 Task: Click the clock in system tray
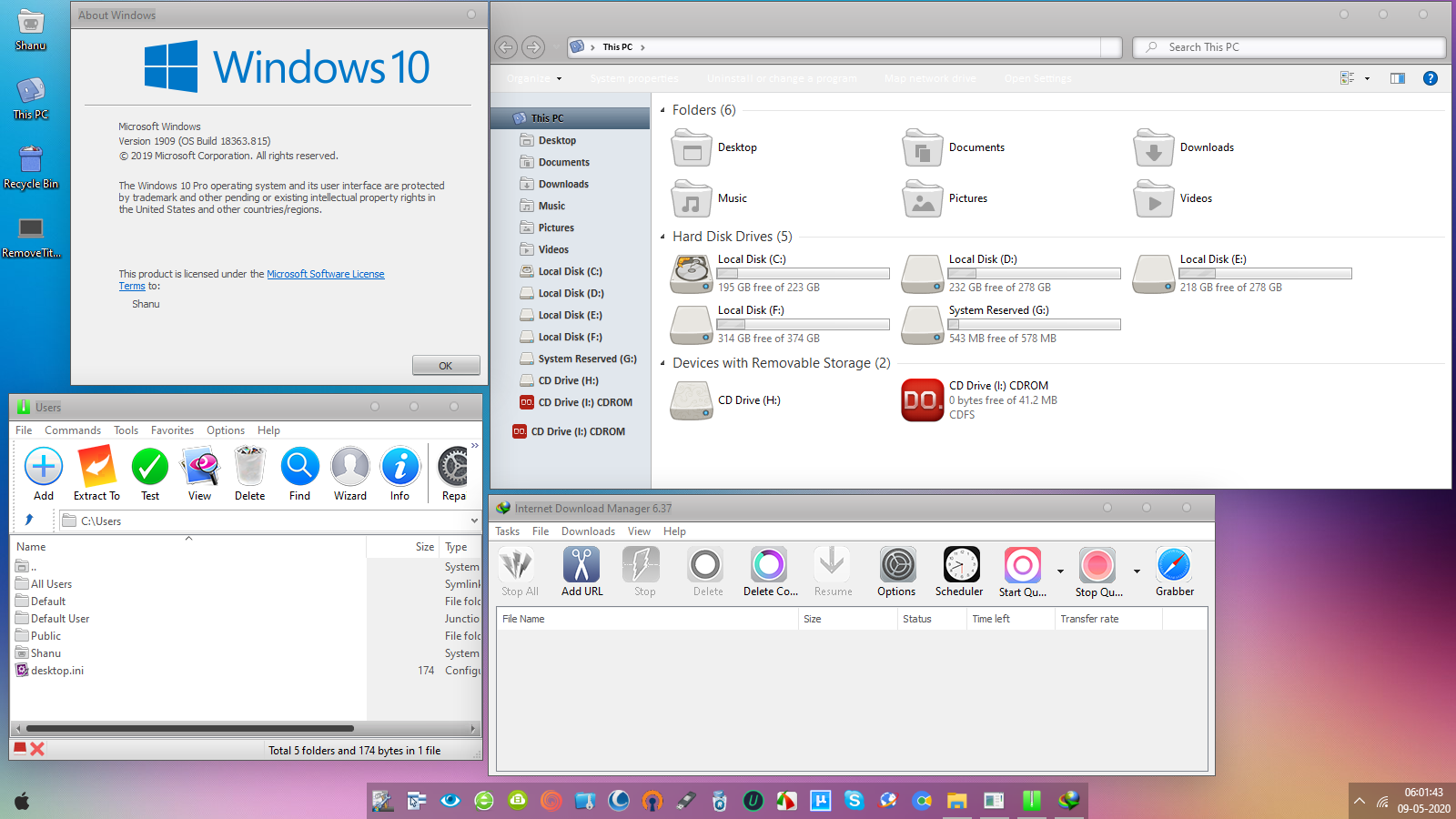point(1424,801)
